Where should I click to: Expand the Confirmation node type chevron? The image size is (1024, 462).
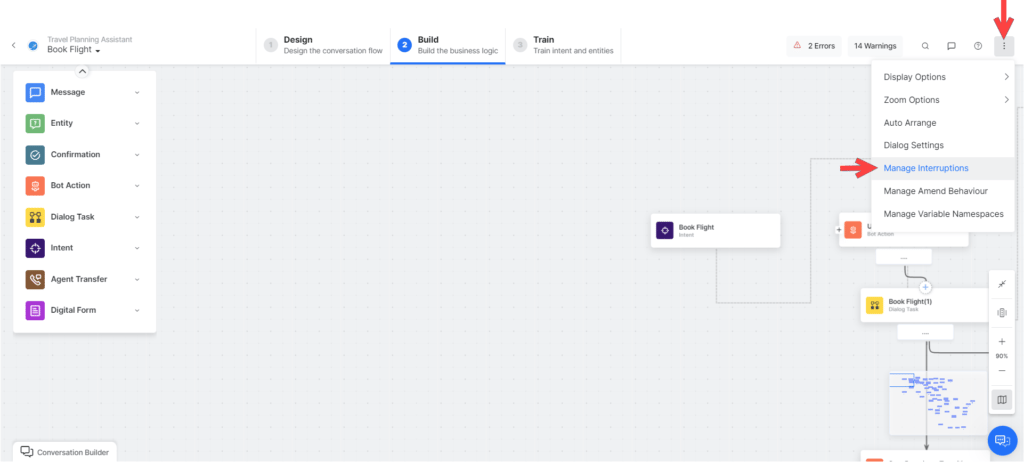(137, 155)
